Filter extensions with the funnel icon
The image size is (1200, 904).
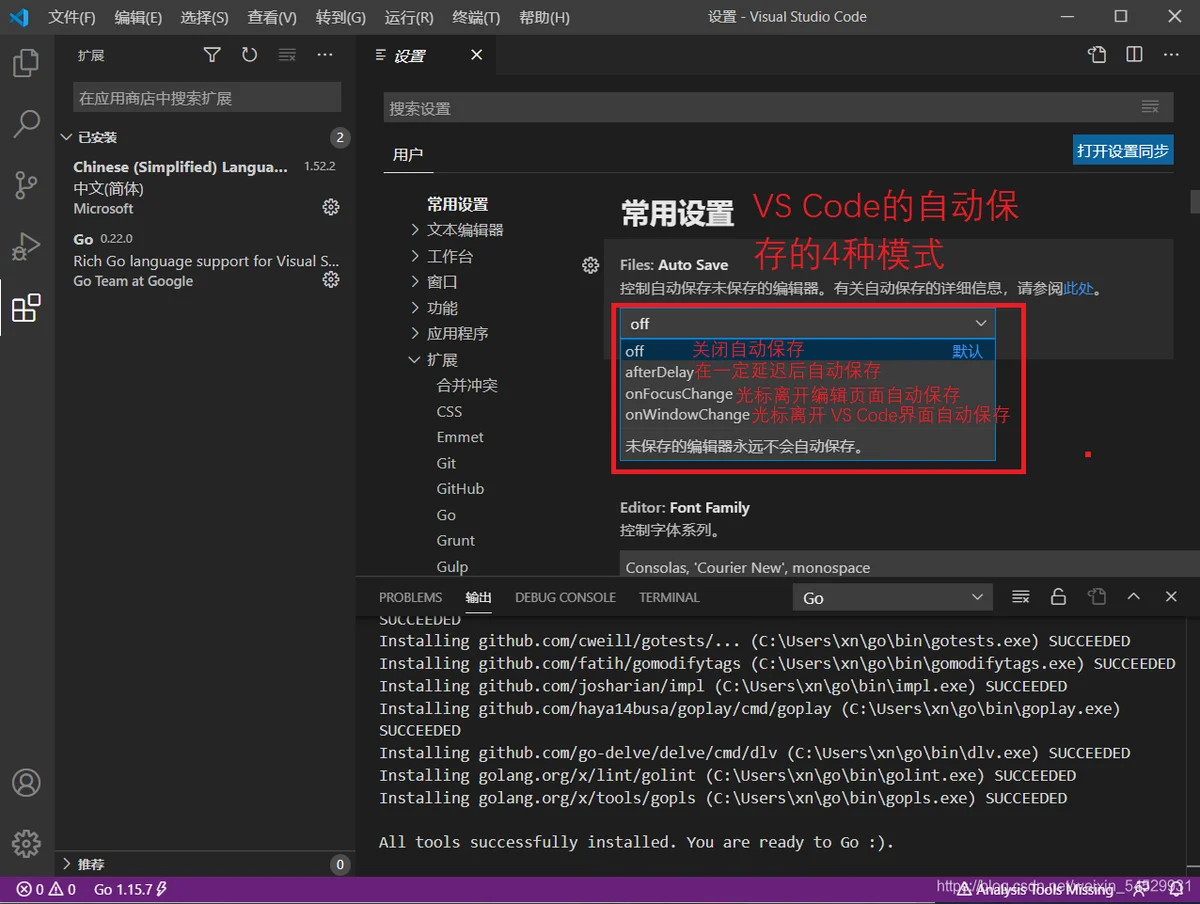click(212, 55)
